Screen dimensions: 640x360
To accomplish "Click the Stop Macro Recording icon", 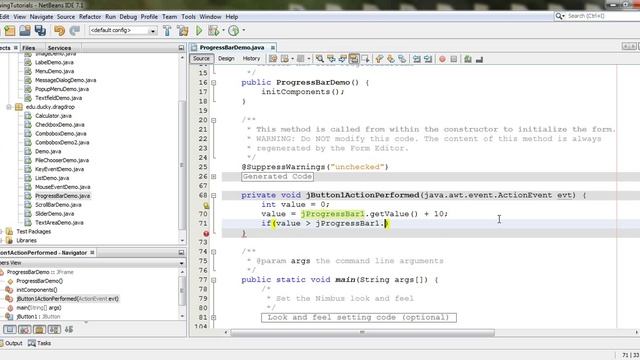I will (453, 59).
